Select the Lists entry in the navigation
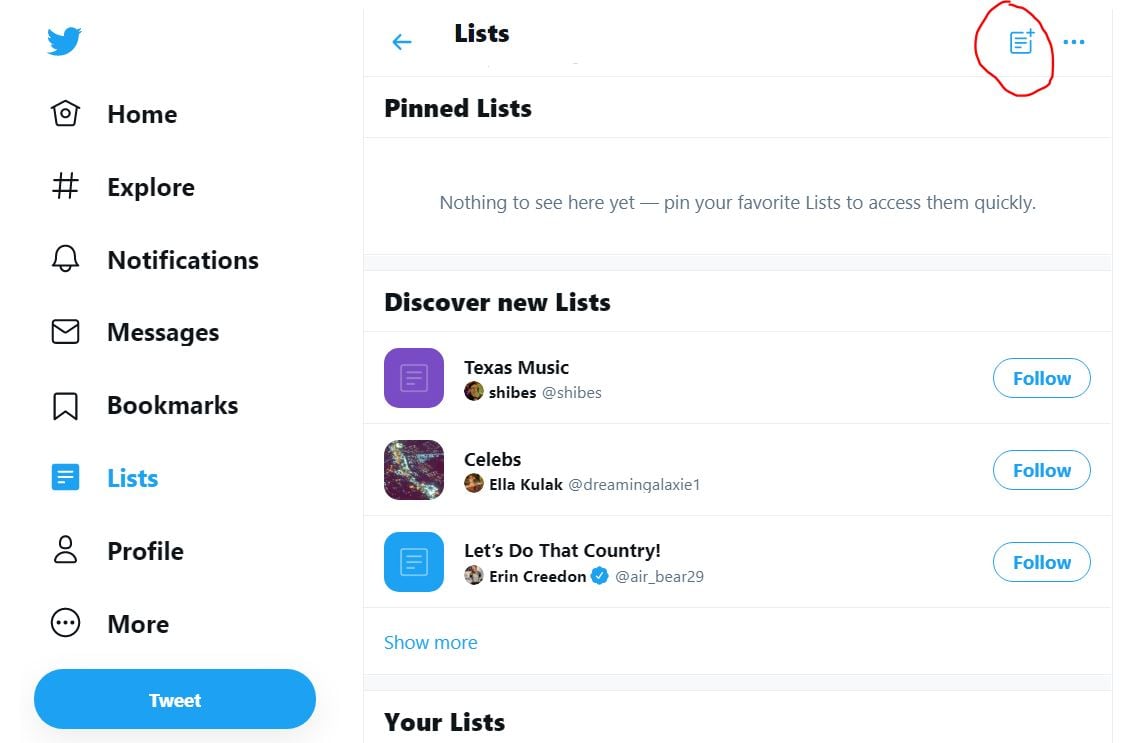1136x743 pixels. pyautogui.click(x=131, y=477)
